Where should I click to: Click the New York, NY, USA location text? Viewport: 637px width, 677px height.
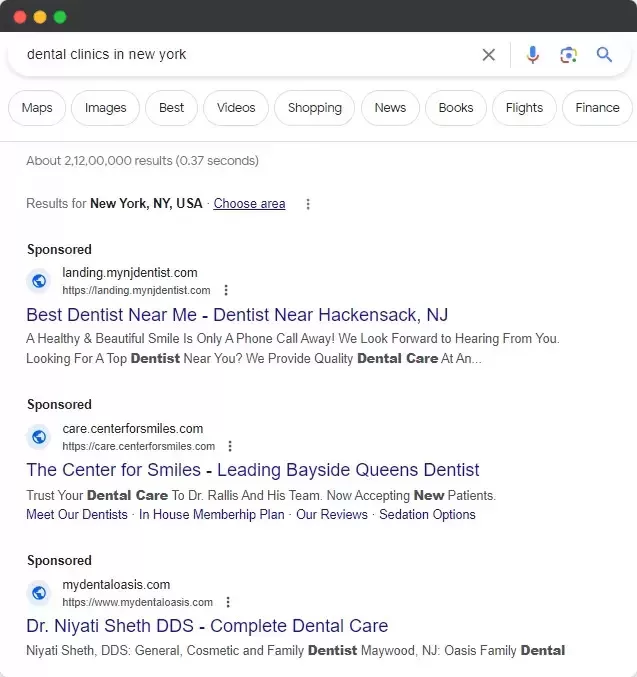pos(146,203)
